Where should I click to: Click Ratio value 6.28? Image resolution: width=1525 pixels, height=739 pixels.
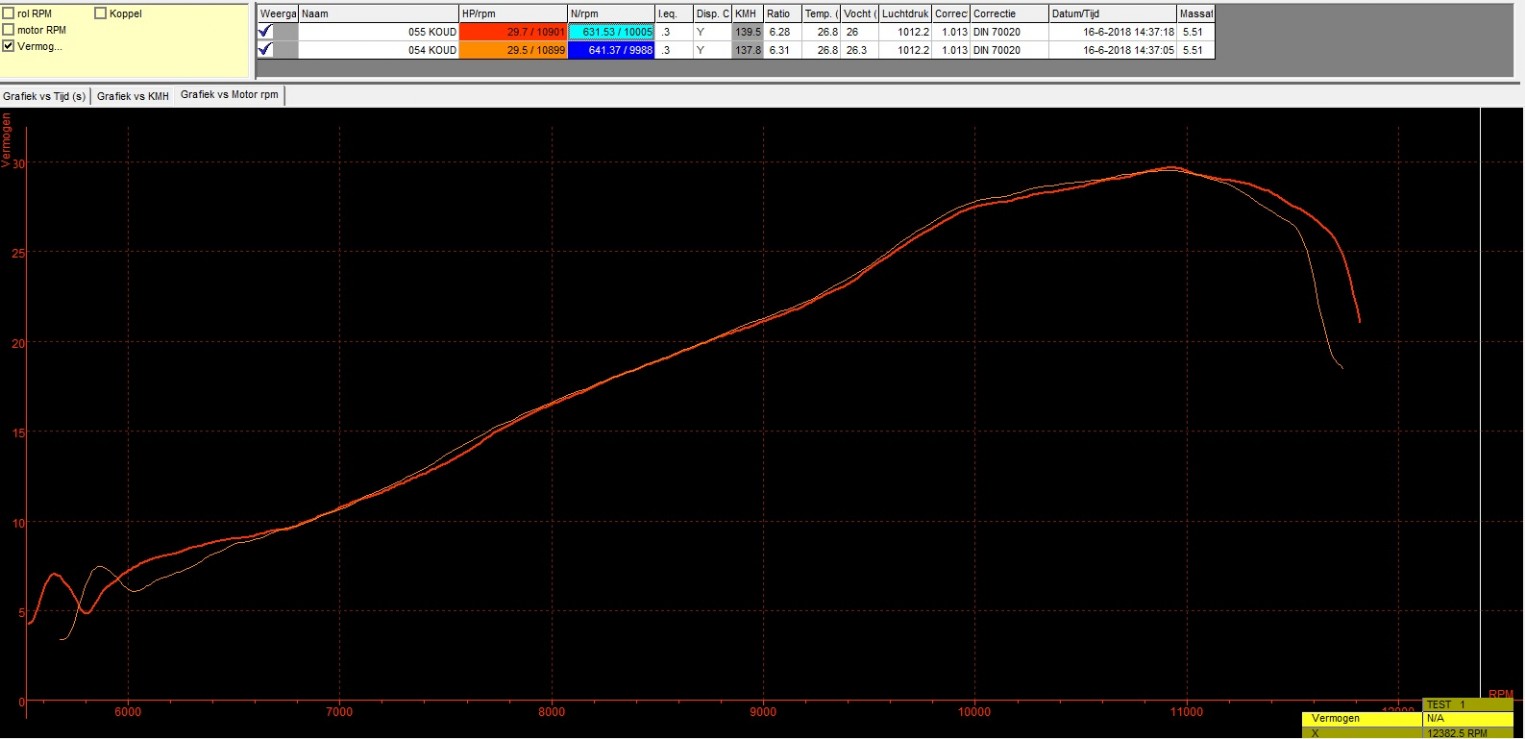tap(782, 32)
